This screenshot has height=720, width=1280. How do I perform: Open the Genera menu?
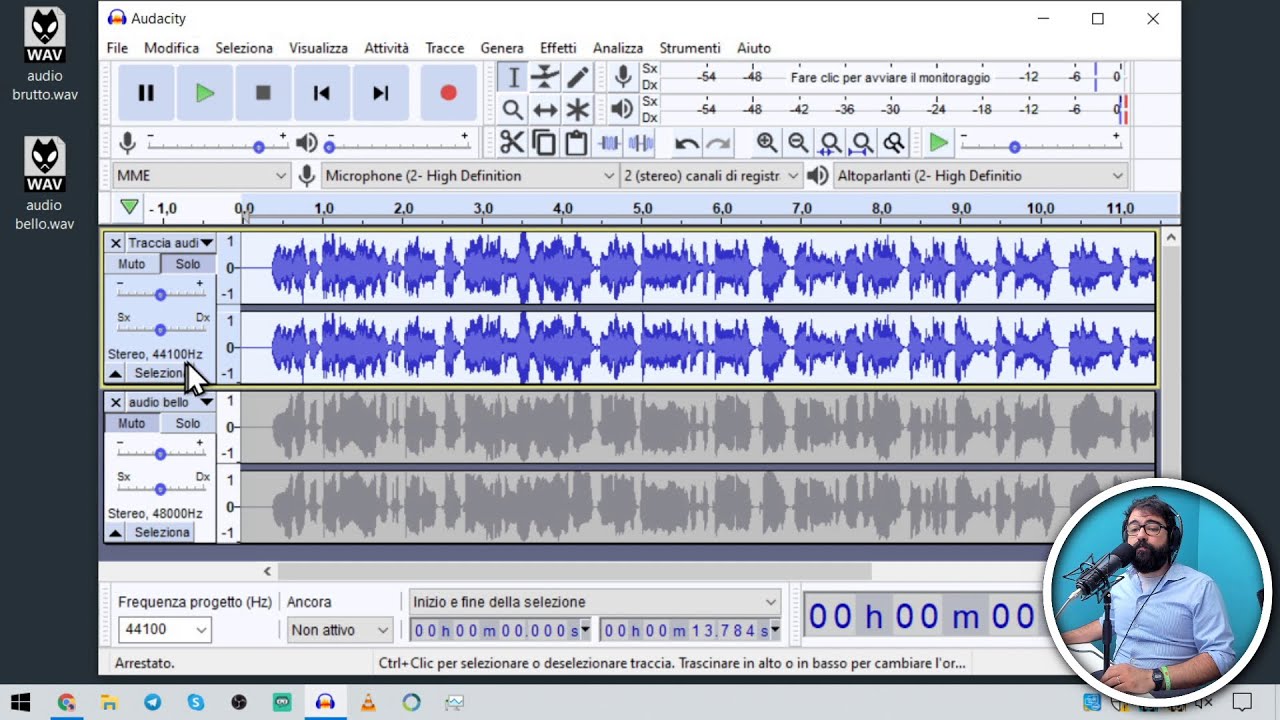coord(502,48)
